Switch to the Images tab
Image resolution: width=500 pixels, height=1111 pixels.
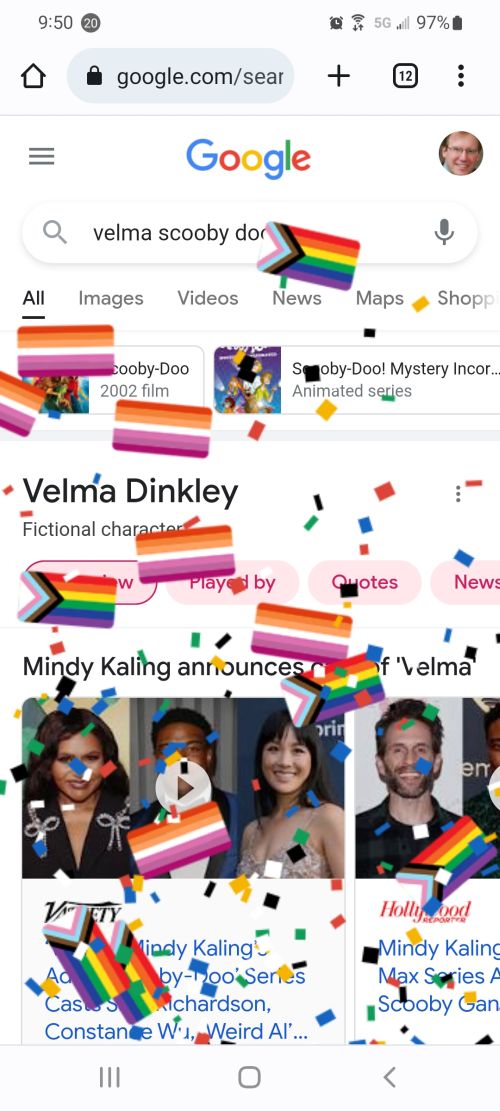click(110, 298)
